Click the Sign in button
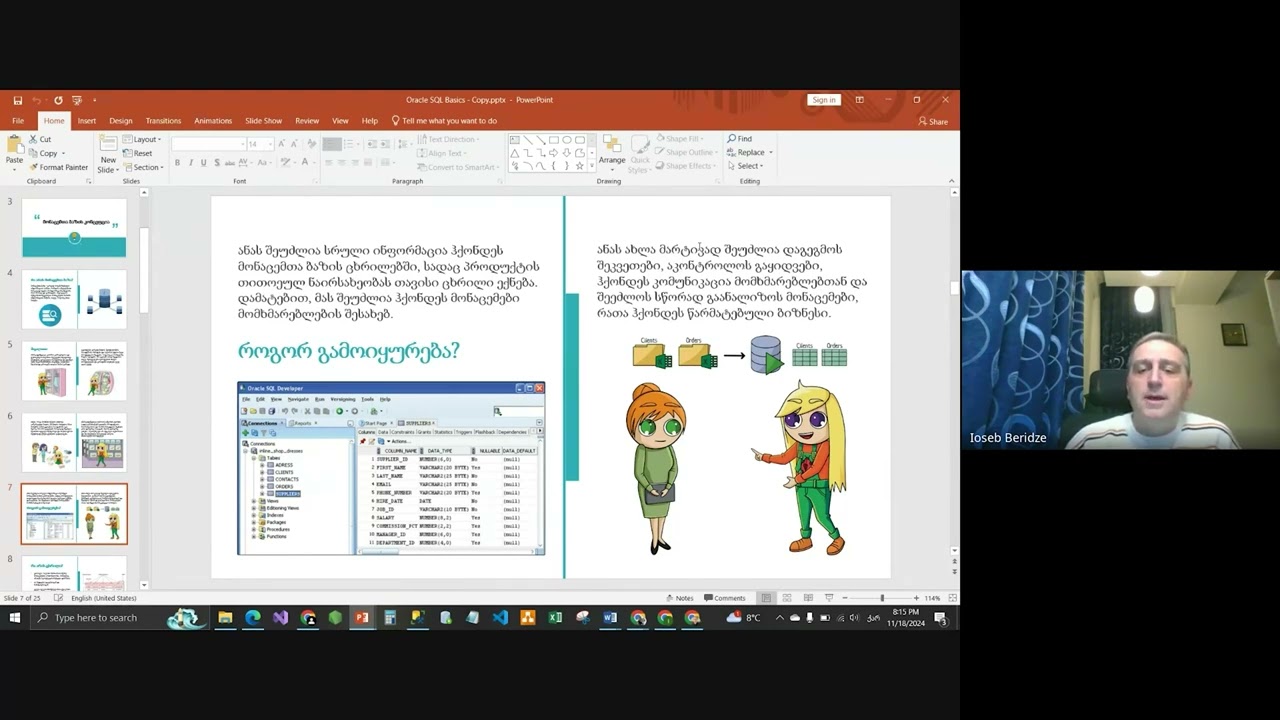 (x=824, y=100)
